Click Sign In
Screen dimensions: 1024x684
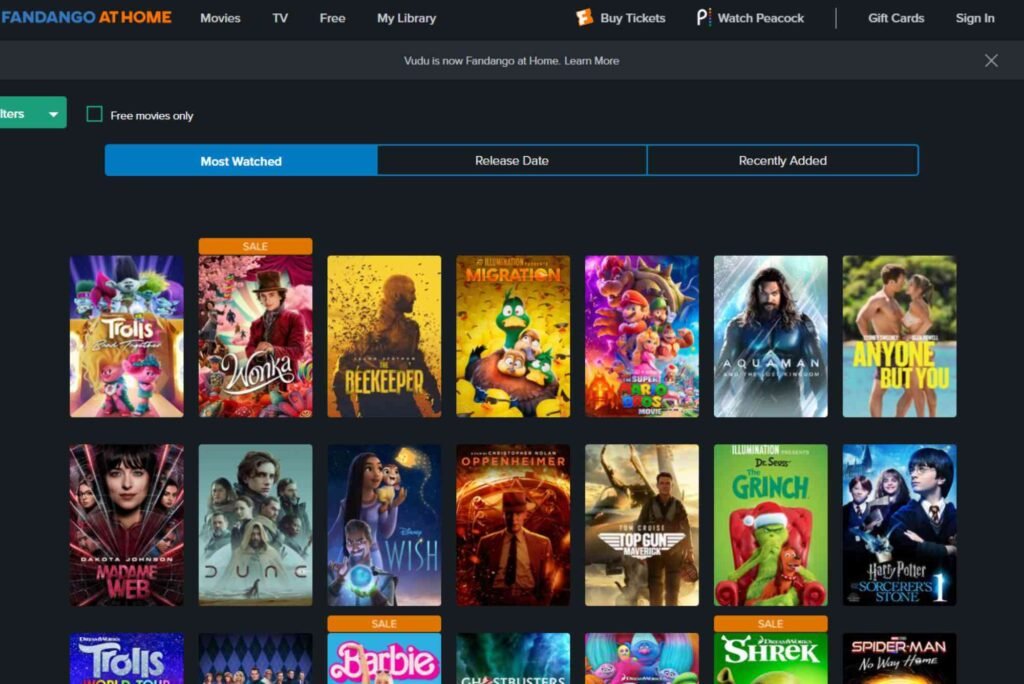974,18
